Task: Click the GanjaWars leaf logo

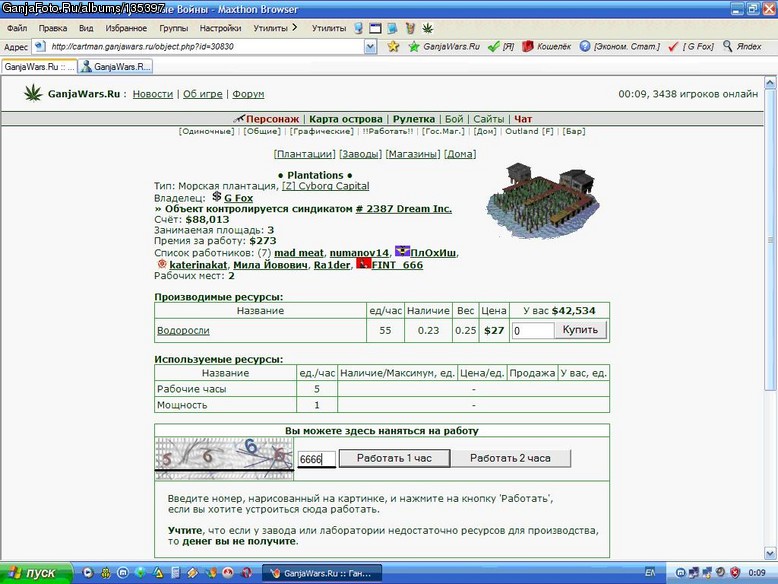Action: click(x=33, y=93)
